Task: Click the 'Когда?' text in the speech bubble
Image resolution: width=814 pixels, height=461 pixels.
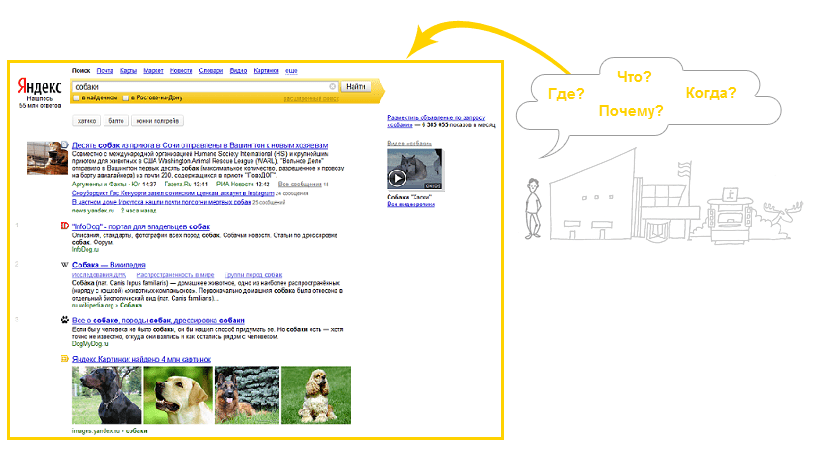Action: (x=711, y=93)
